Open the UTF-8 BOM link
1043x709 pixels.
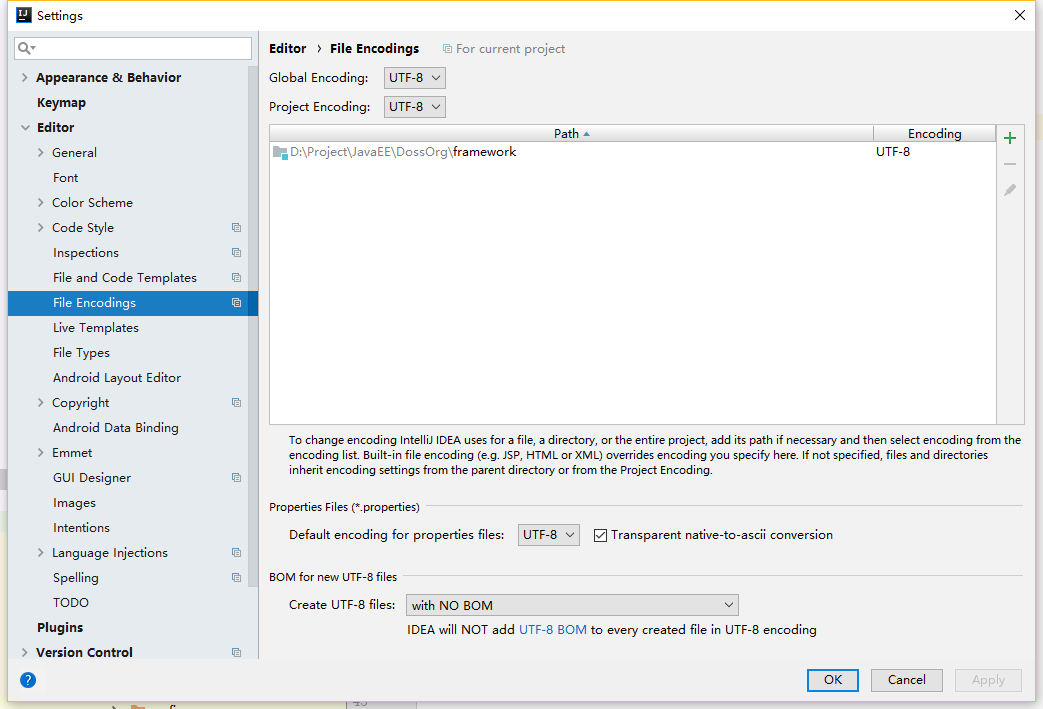(553, 630)
